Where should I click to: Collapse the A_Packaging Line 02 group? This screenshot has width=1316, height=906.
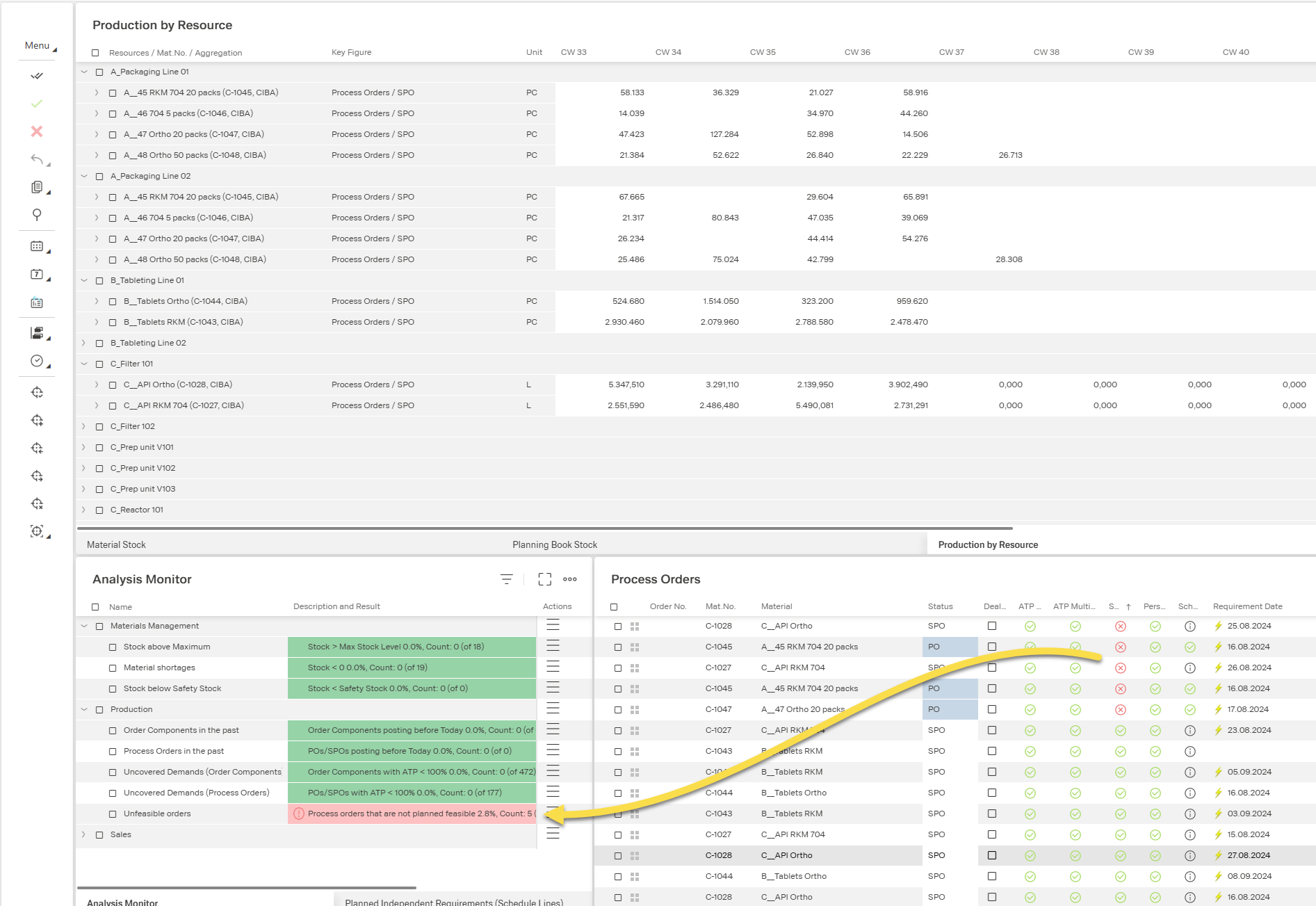tap(84, 176)
